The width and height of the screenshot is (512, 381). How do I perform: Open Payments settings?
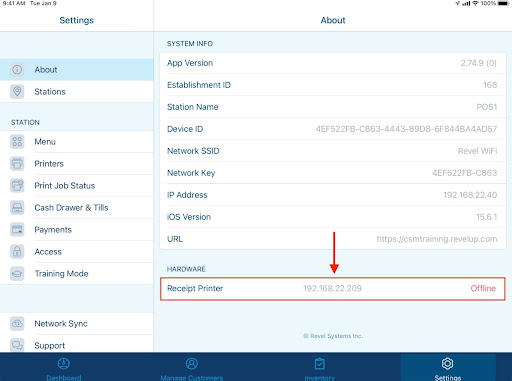pos(77,230)
